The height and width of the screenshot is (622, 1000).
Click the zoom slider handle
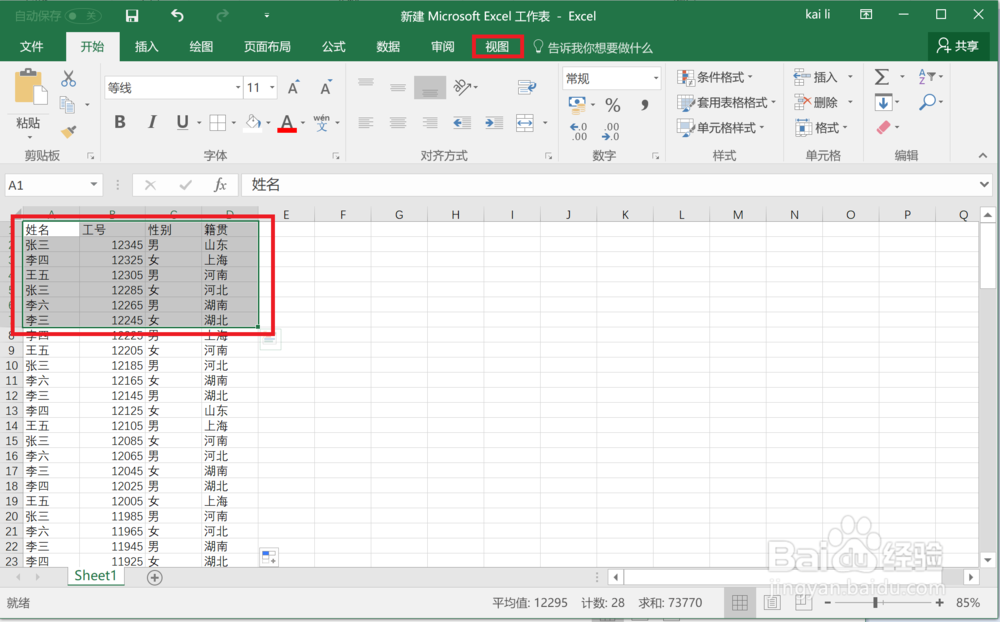(876, 602)
